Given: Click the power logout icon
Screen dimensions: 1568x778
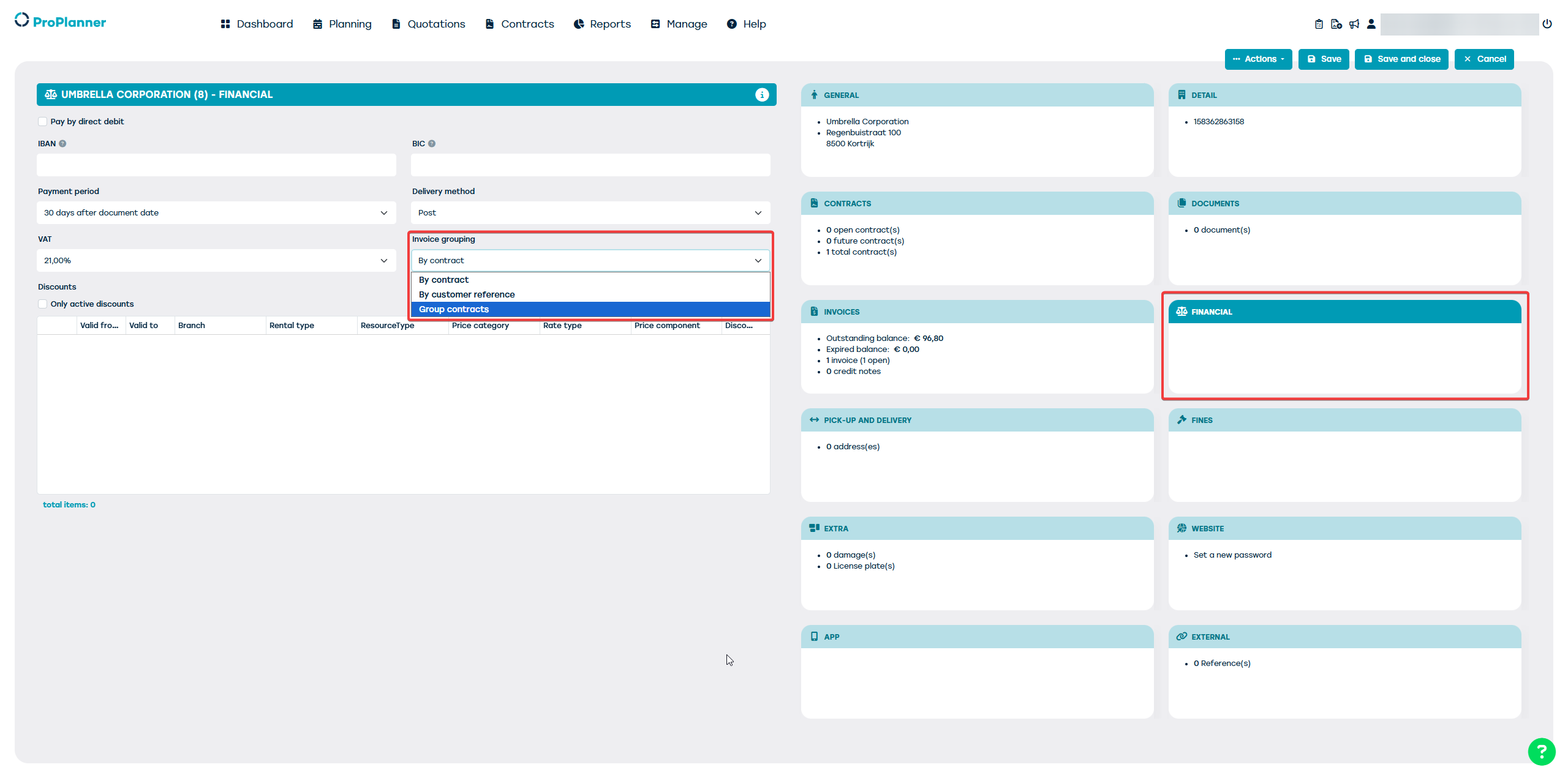Looking at the screenshot, I should click(x=1547, y=24).
